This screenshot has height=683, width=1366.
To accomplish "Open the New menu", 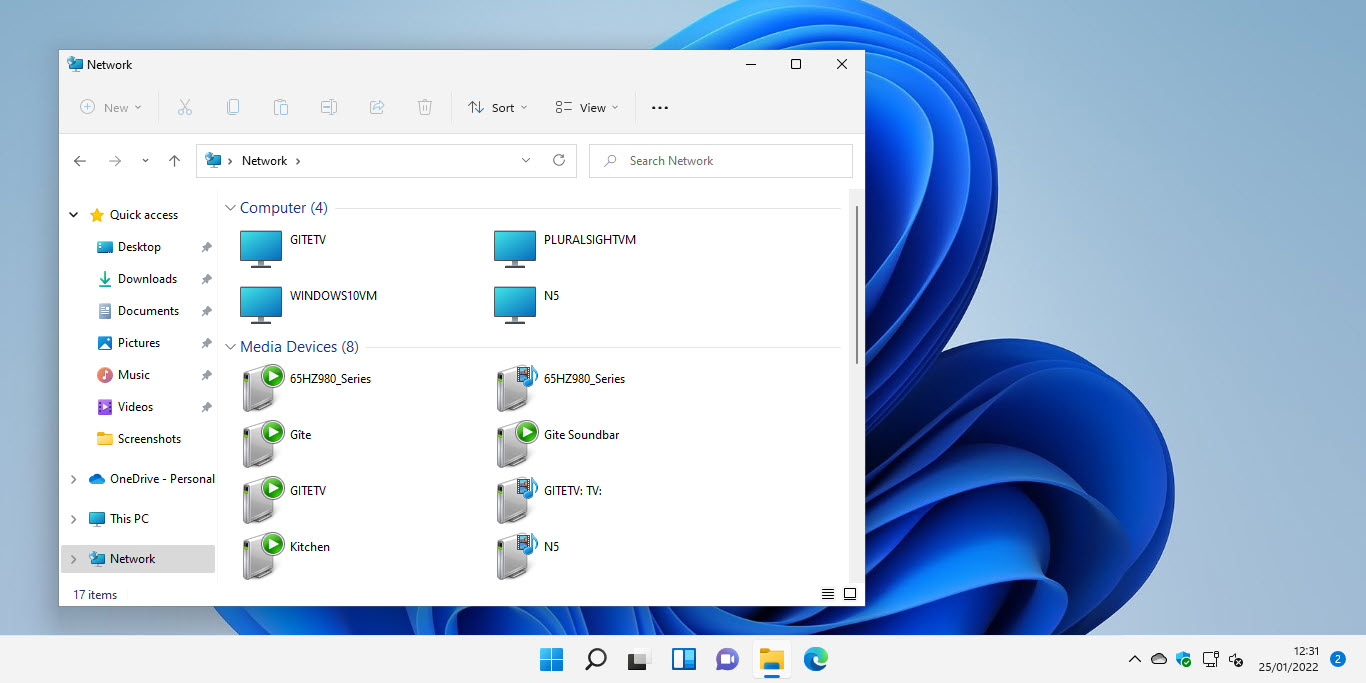I will pos(110,107).
